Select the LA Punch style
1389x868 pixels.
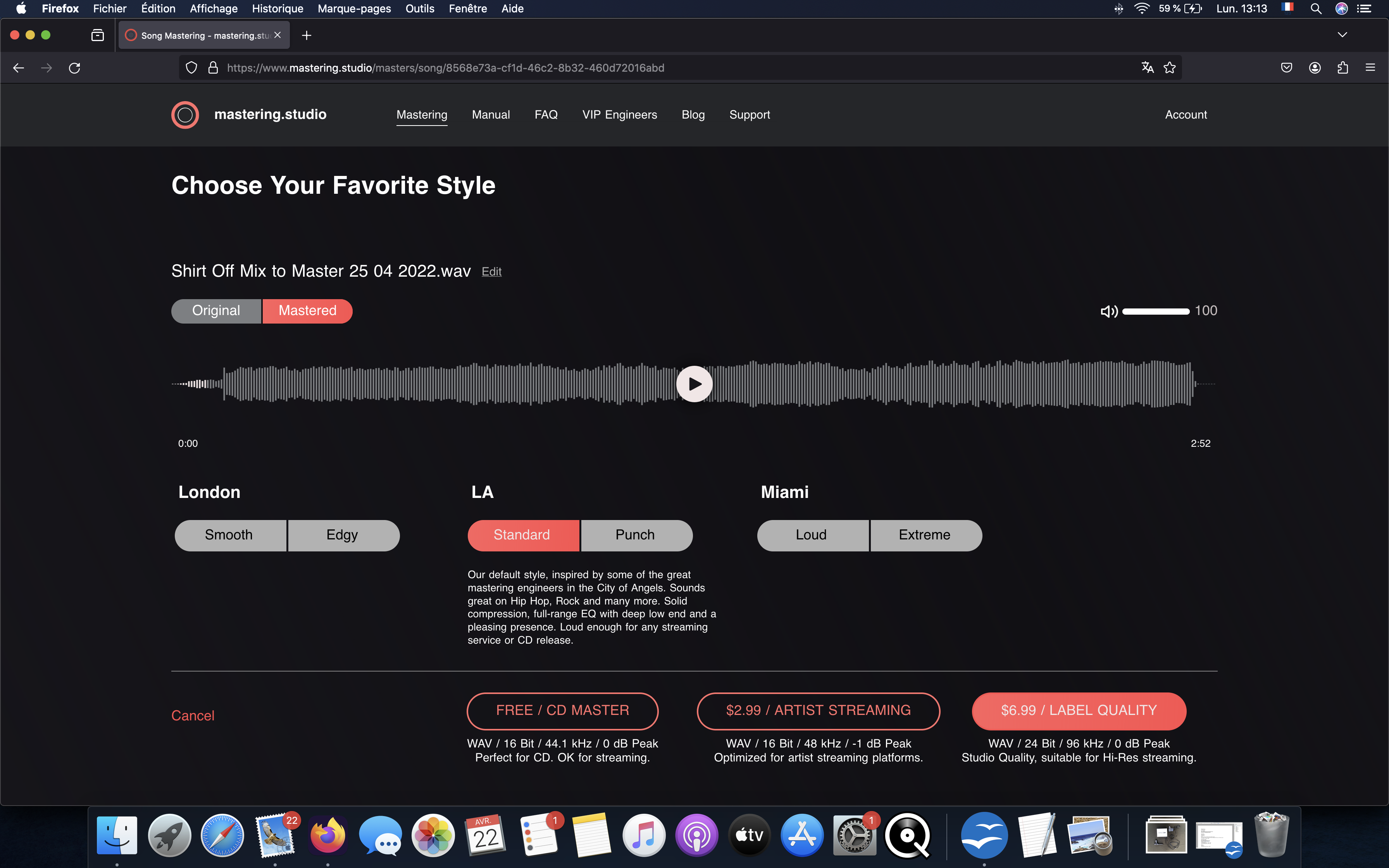point(635,535)
